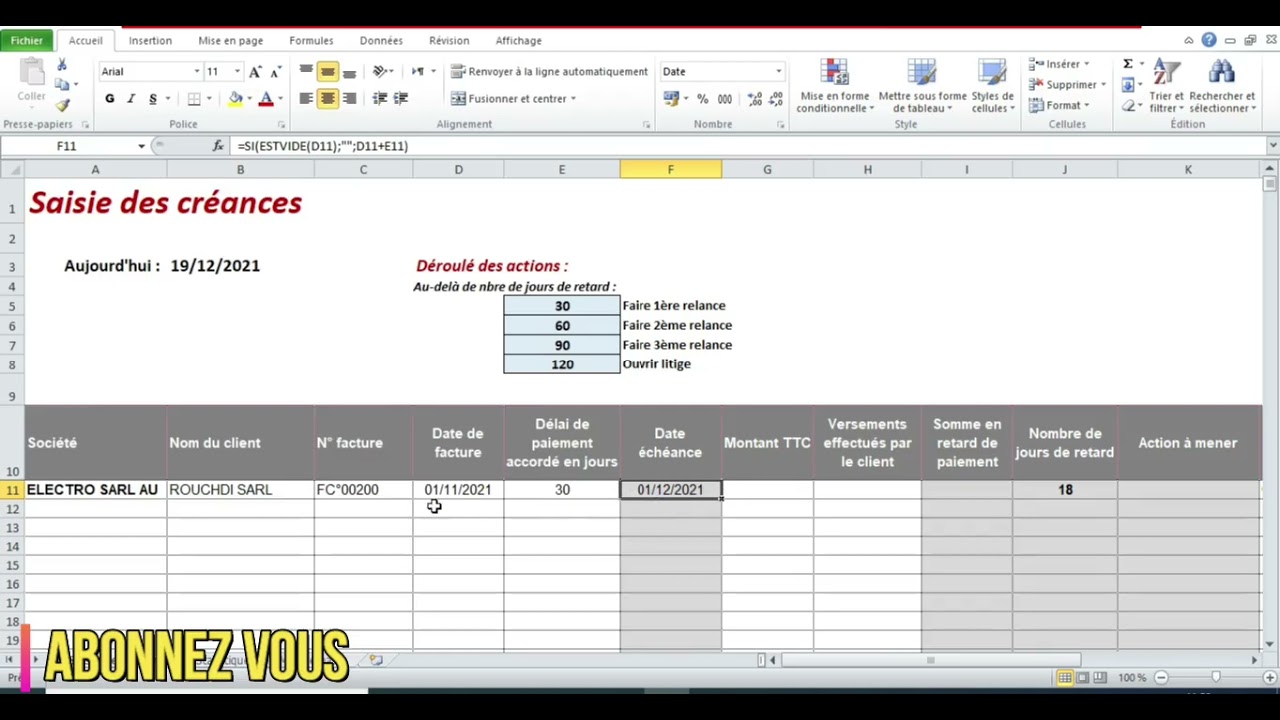The height and width of the screenshot is (720, 1280).
Task: Click the Supprimer cells button
Action: click(x=1067, y=85)
